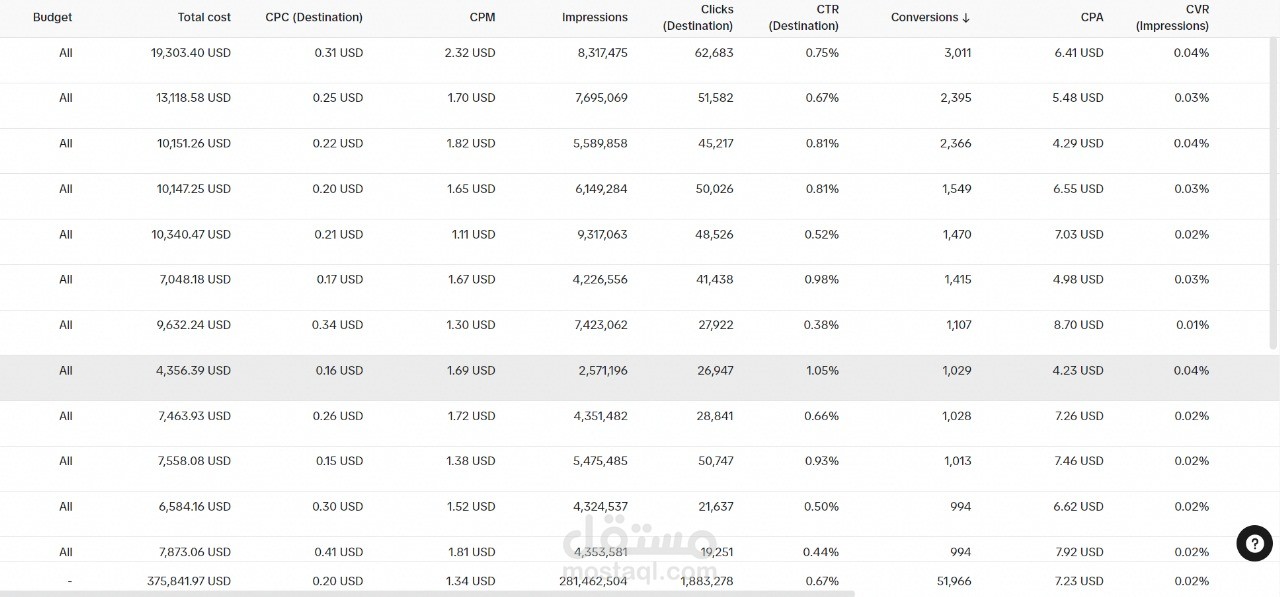
Task: Click the CTR (Destination) column header
Action: (x=804, y=17)
